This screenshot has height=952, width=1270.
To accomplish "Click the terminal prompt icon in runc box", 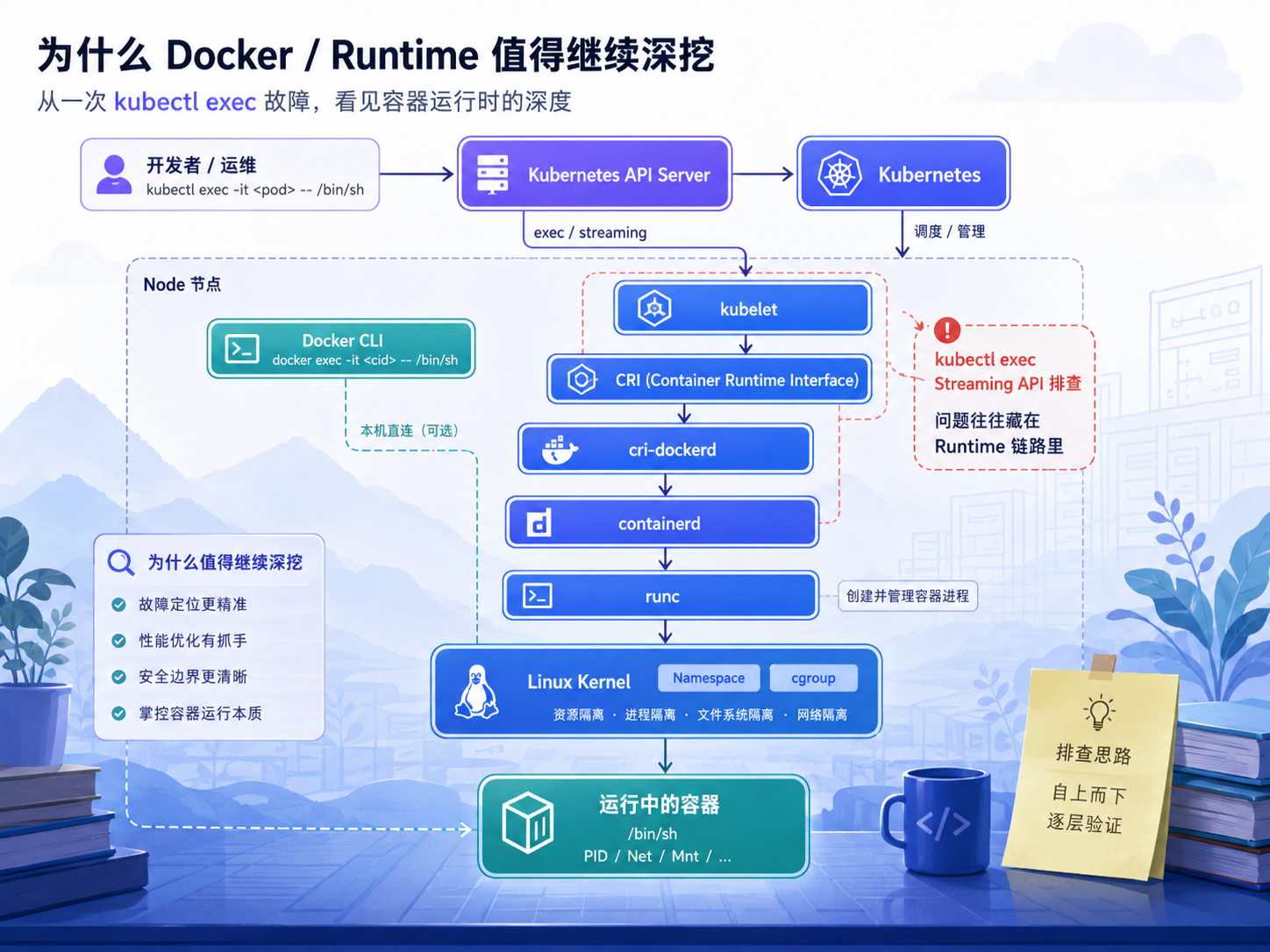I will (538, 596).
